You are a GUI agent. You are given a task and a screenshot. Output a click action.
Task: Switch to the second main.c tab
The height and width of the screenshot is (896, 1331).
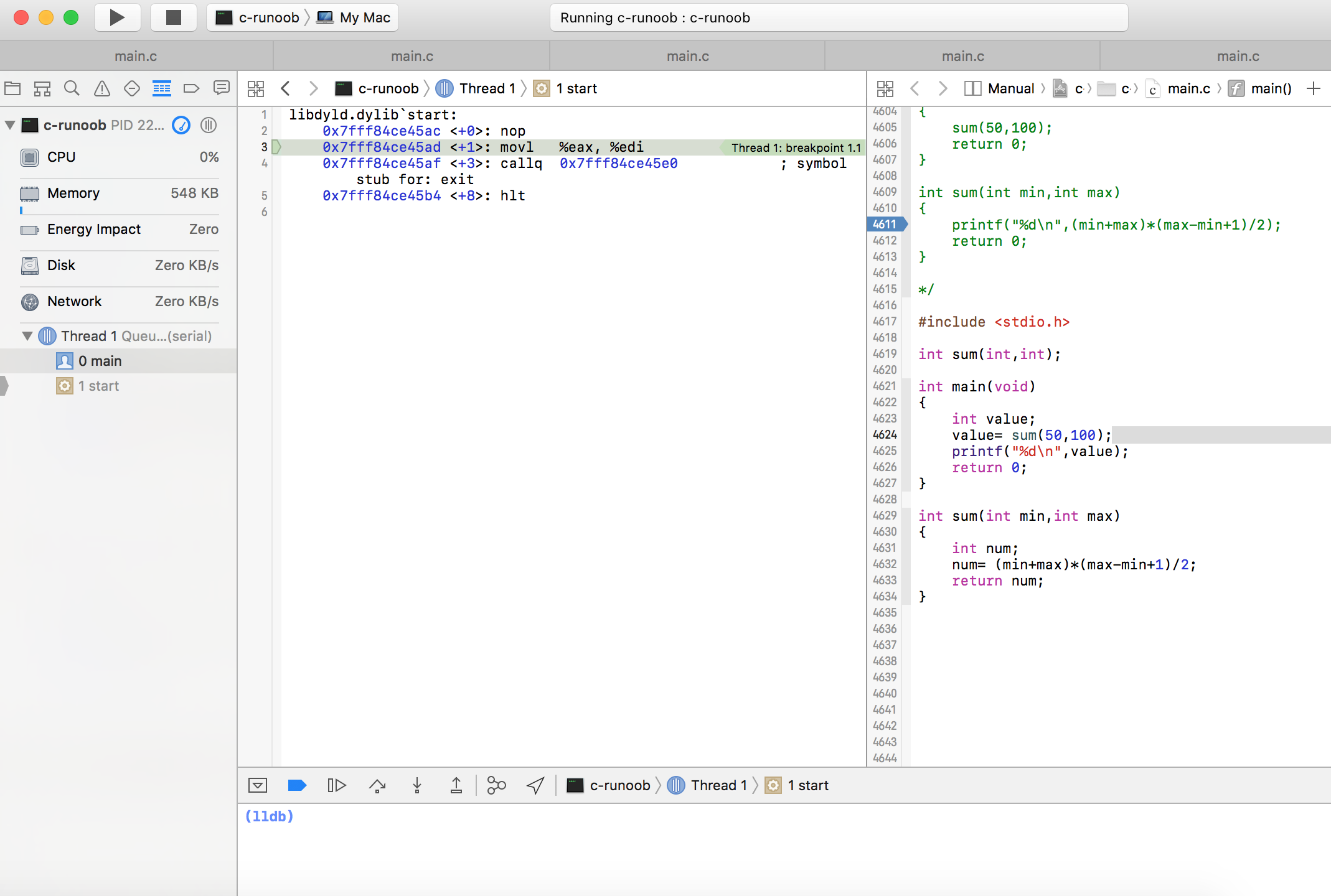(x=412, y=56)
